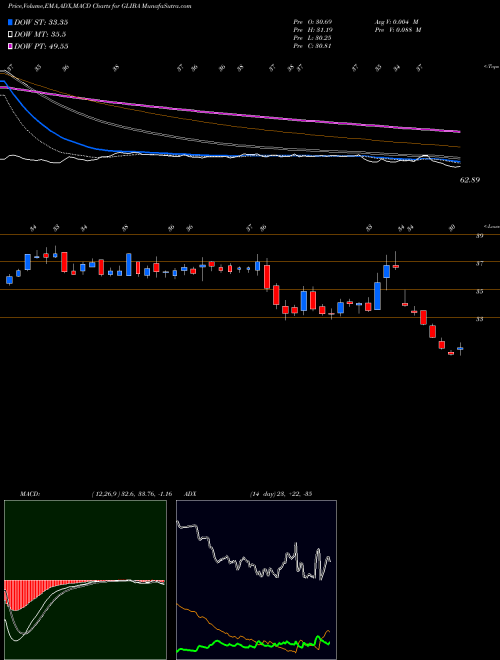Select the 'DOW PT: 49.55' legend label
The height and width of the screenshot is (660, 500).
pyautogui.click(x=41, y=46)
